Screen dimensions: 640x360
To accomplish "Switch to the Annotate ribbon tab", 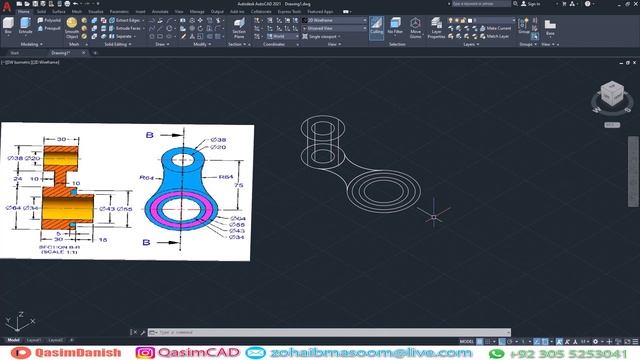I will click(x=160, y=12).
